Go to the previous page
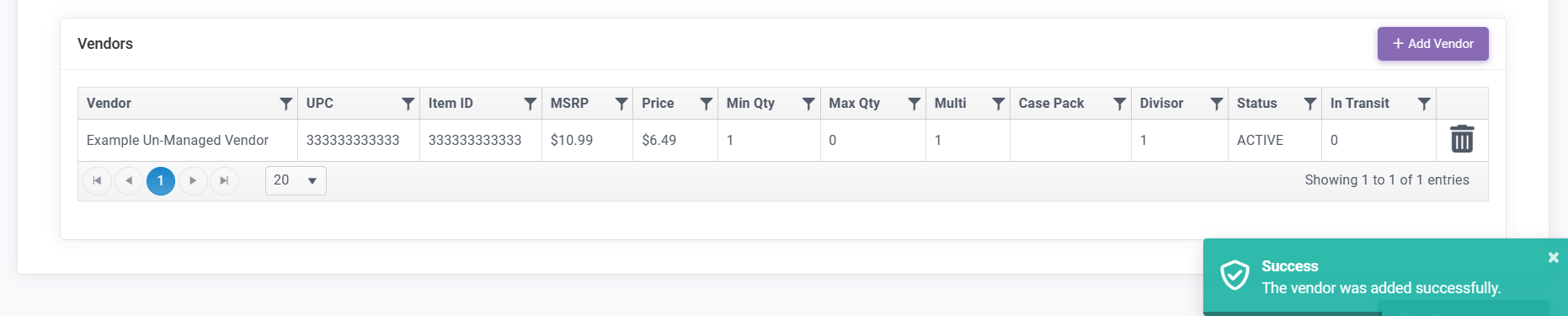 pos(129,180)
